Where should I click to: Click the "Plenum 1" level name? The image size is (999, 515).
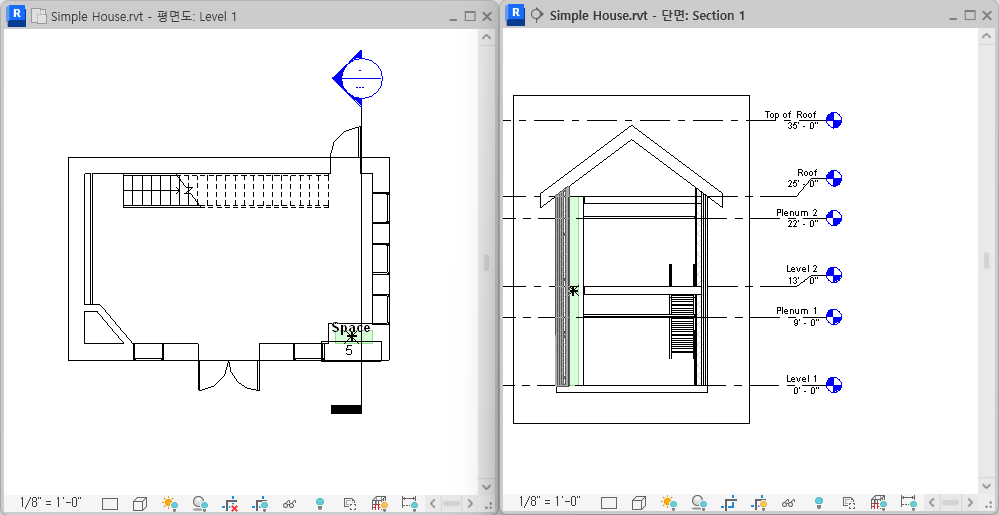point(796,311)
